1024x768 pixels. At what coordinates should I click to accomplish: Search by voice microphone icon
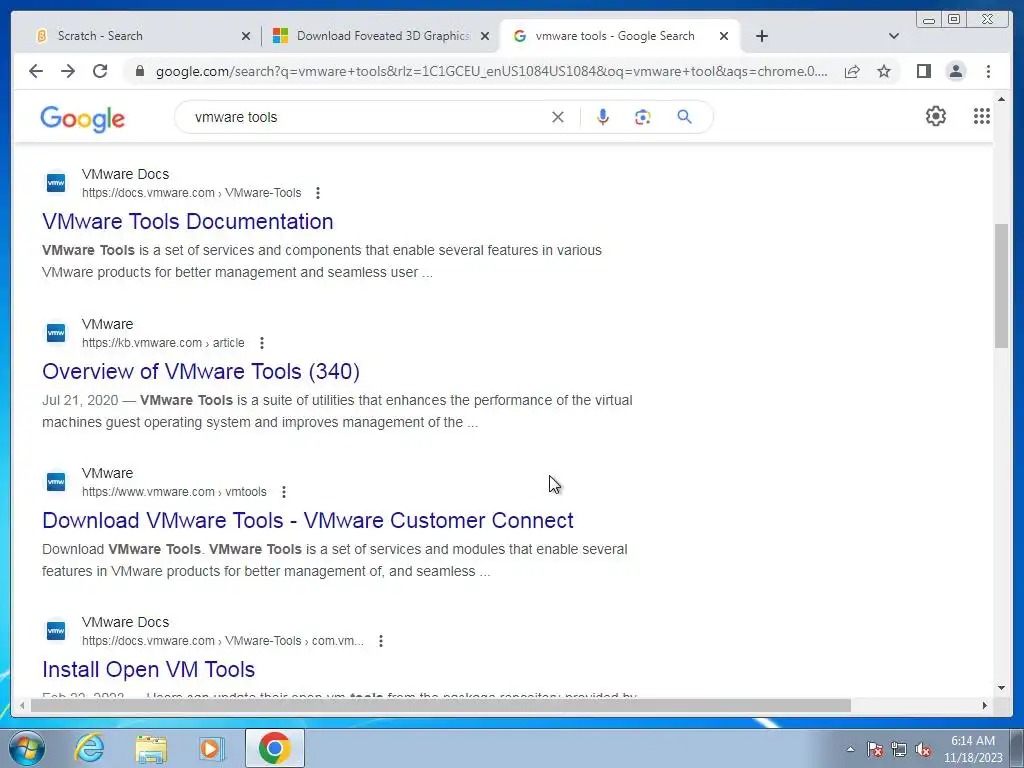click(603, 117)
